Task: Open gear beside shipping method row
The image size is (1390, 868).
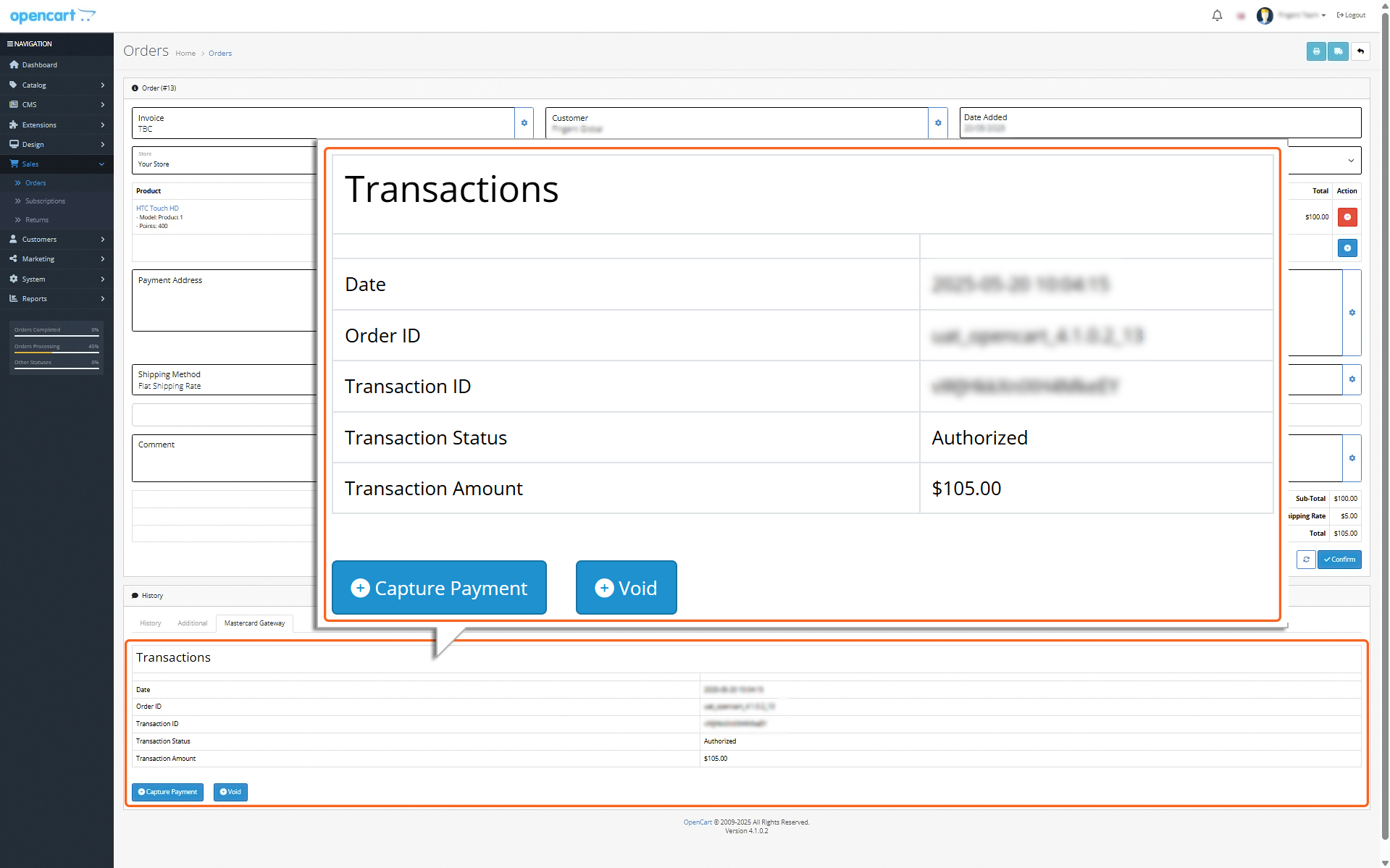Action: 1352,379
